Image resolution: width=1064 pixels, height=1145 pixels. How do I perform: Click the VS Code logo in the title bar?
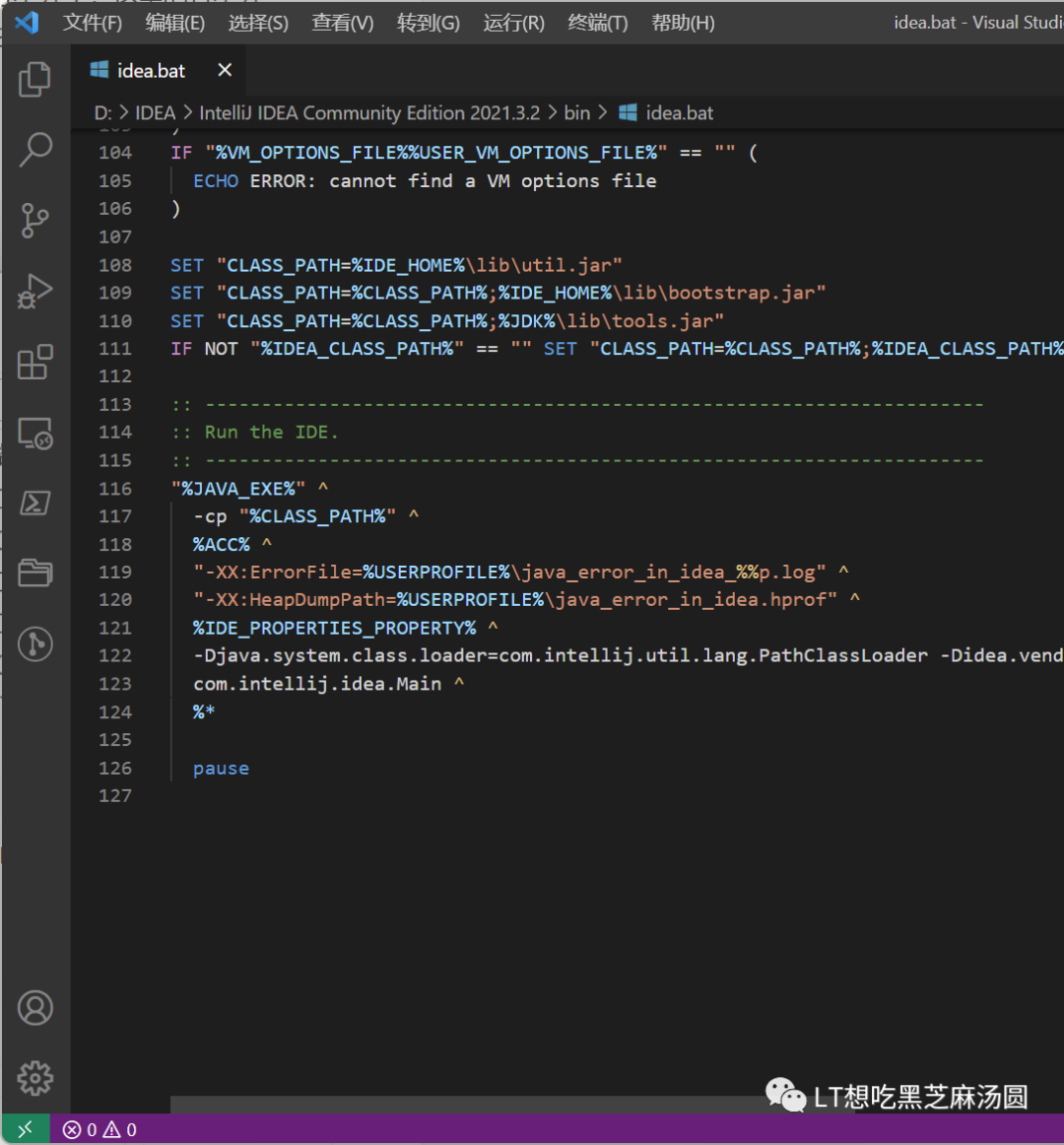point(27,23)
